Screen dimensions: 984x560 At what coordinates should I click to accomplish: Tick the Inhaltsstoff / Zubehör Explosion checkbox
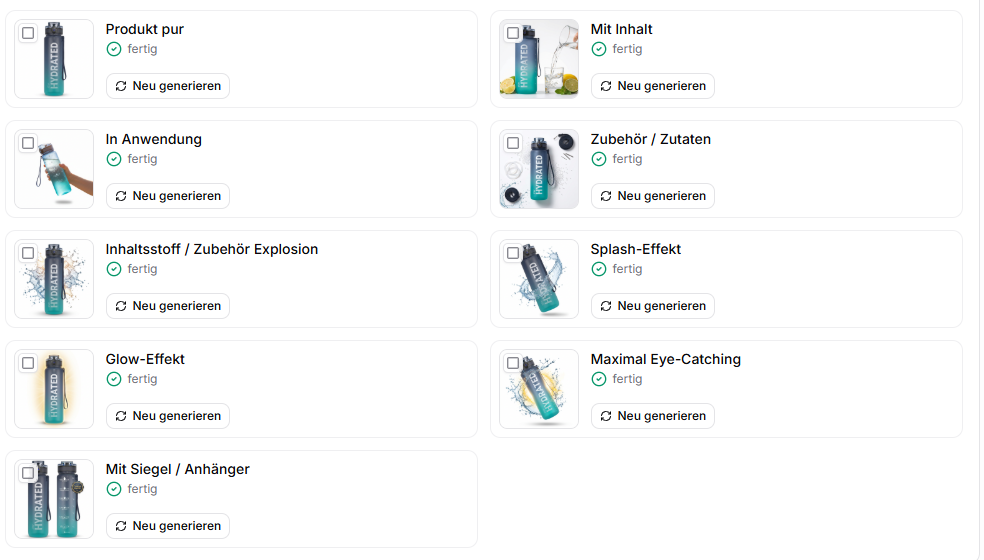coord(28,253)
